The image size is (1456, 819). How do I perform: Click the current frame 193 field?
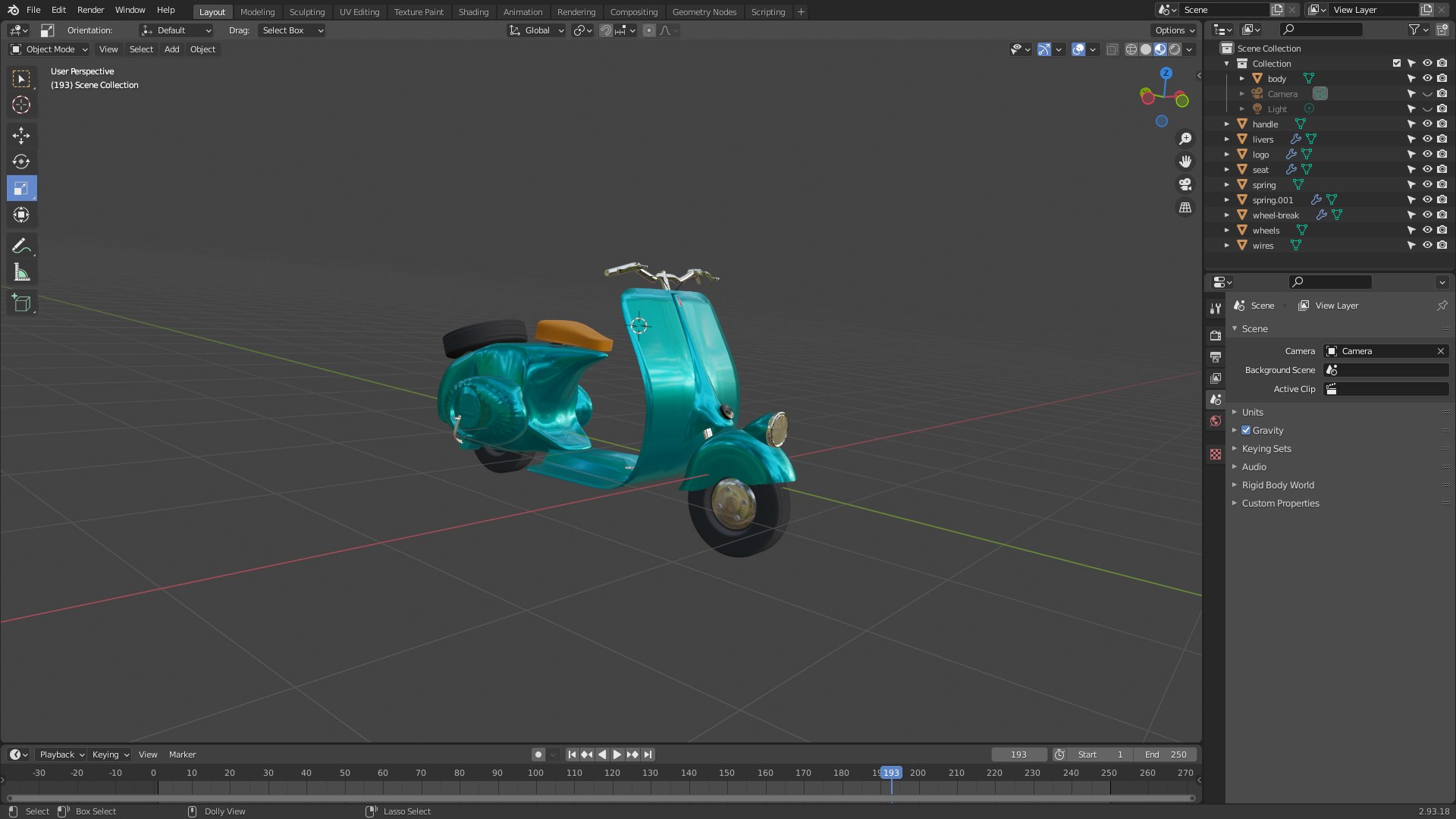point(1018,755)
